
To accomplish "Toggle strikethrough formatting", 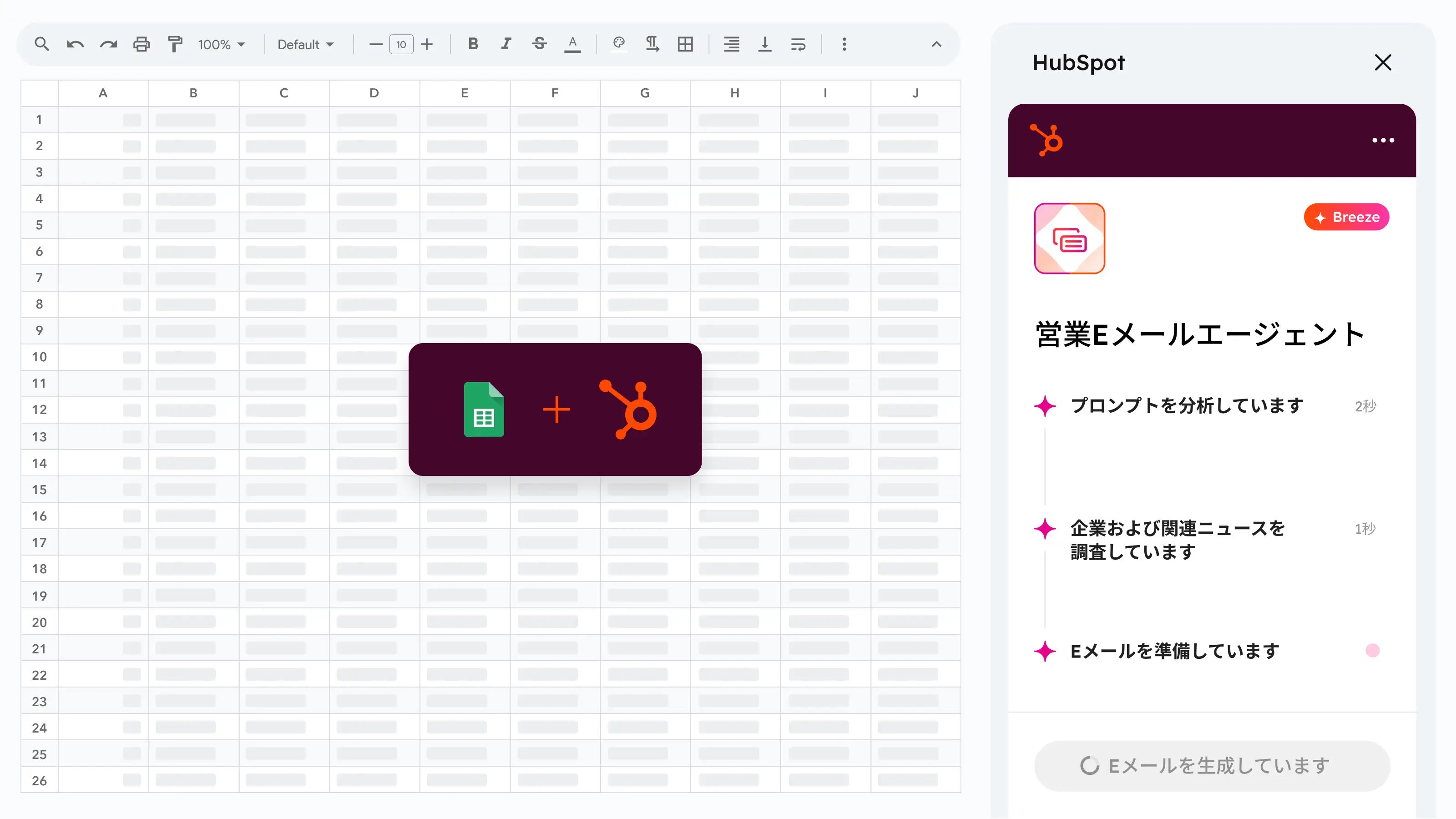I will pyautogui.click(x=539, y=44).
